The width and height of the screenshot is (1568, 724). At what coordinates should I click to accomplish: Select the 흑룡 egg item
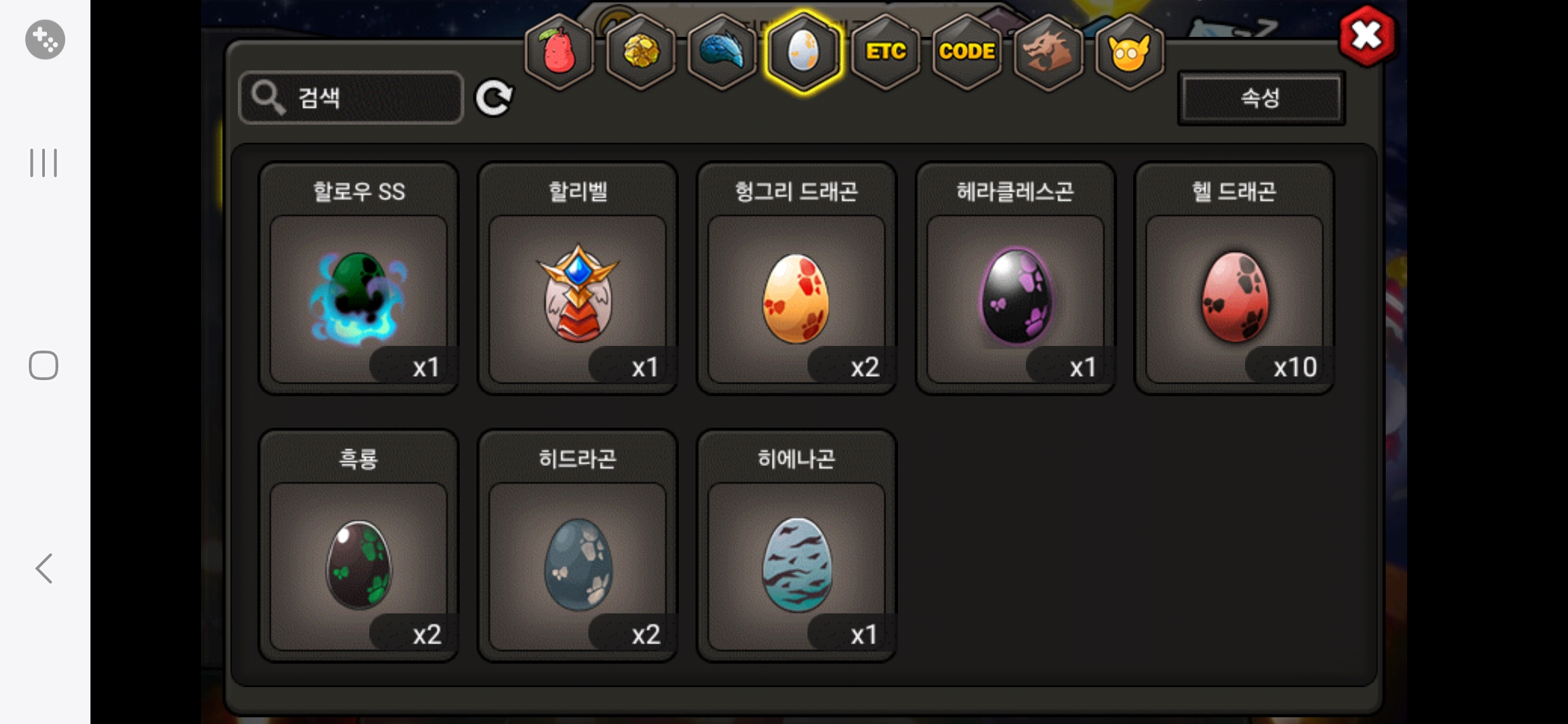coord(358,546)
